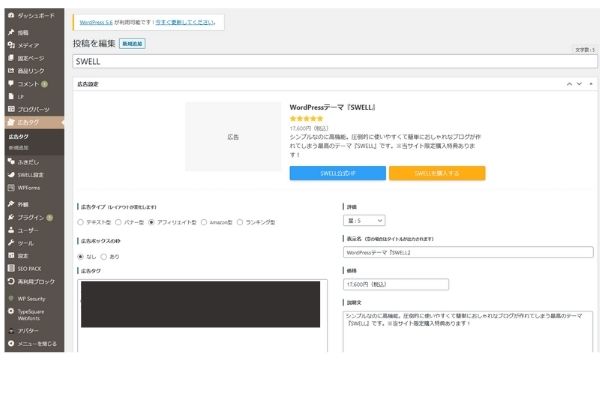This screenshot has width=600, height=400.
Task: Click the 固定ページ pages icon
Action: 11,58
